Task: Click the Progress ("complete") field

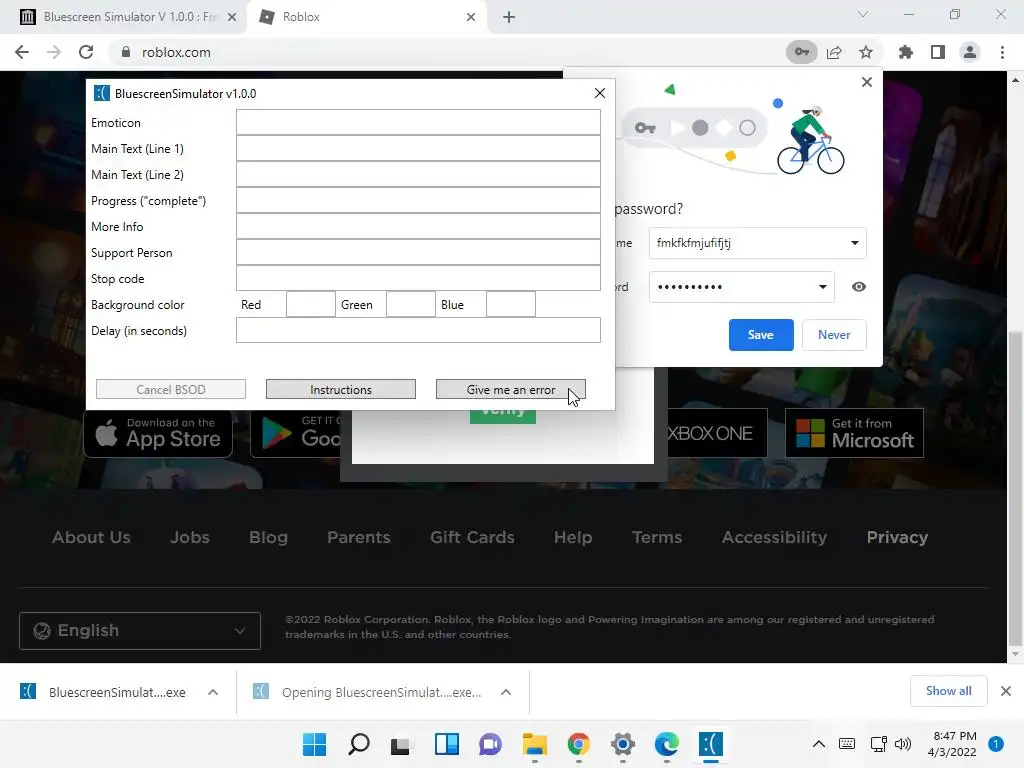Action: coord(418,200)
